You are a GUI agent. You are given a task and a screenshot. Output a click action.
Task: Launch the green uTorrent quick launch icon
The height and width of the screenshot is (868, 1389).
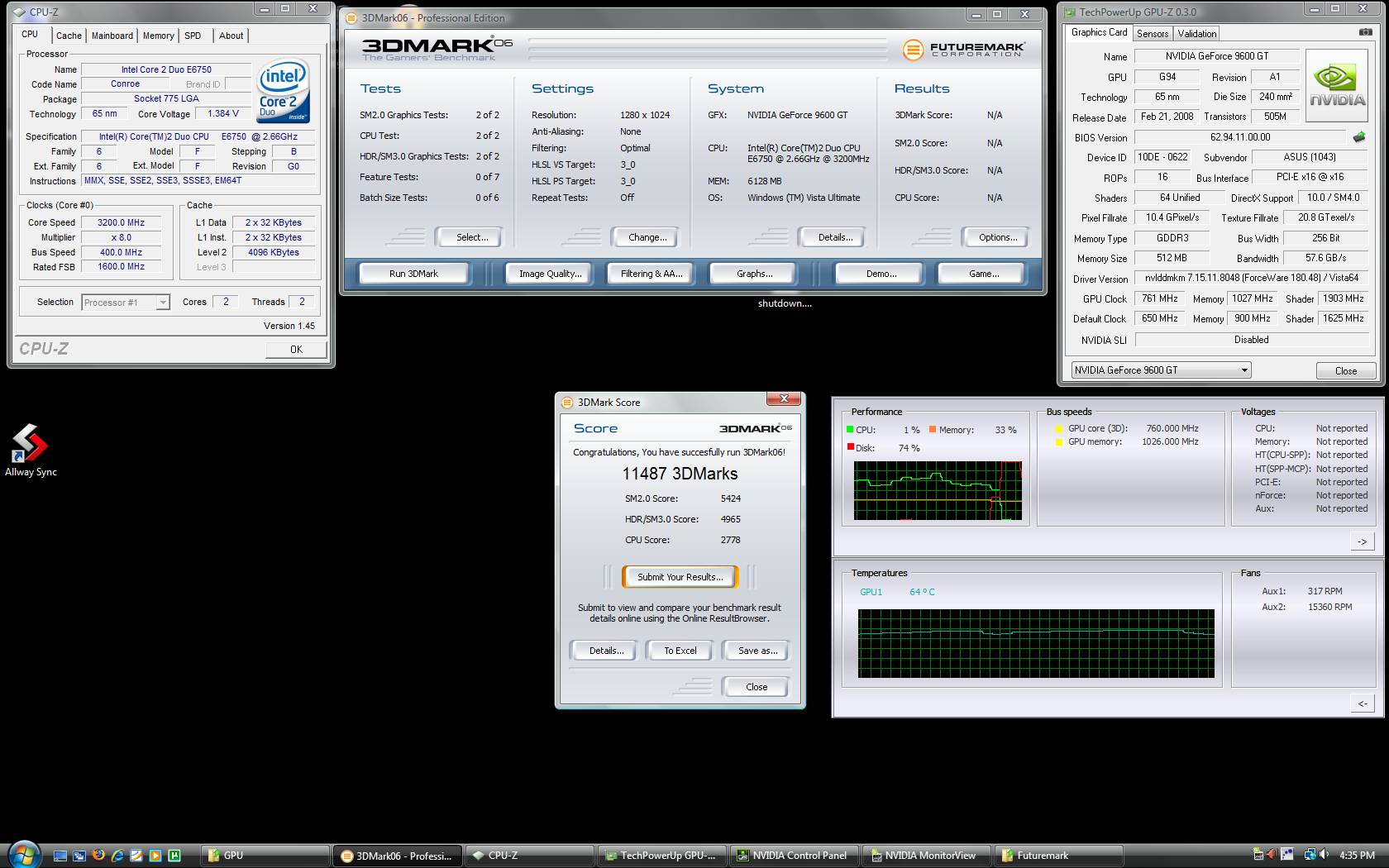pos(174,856)
